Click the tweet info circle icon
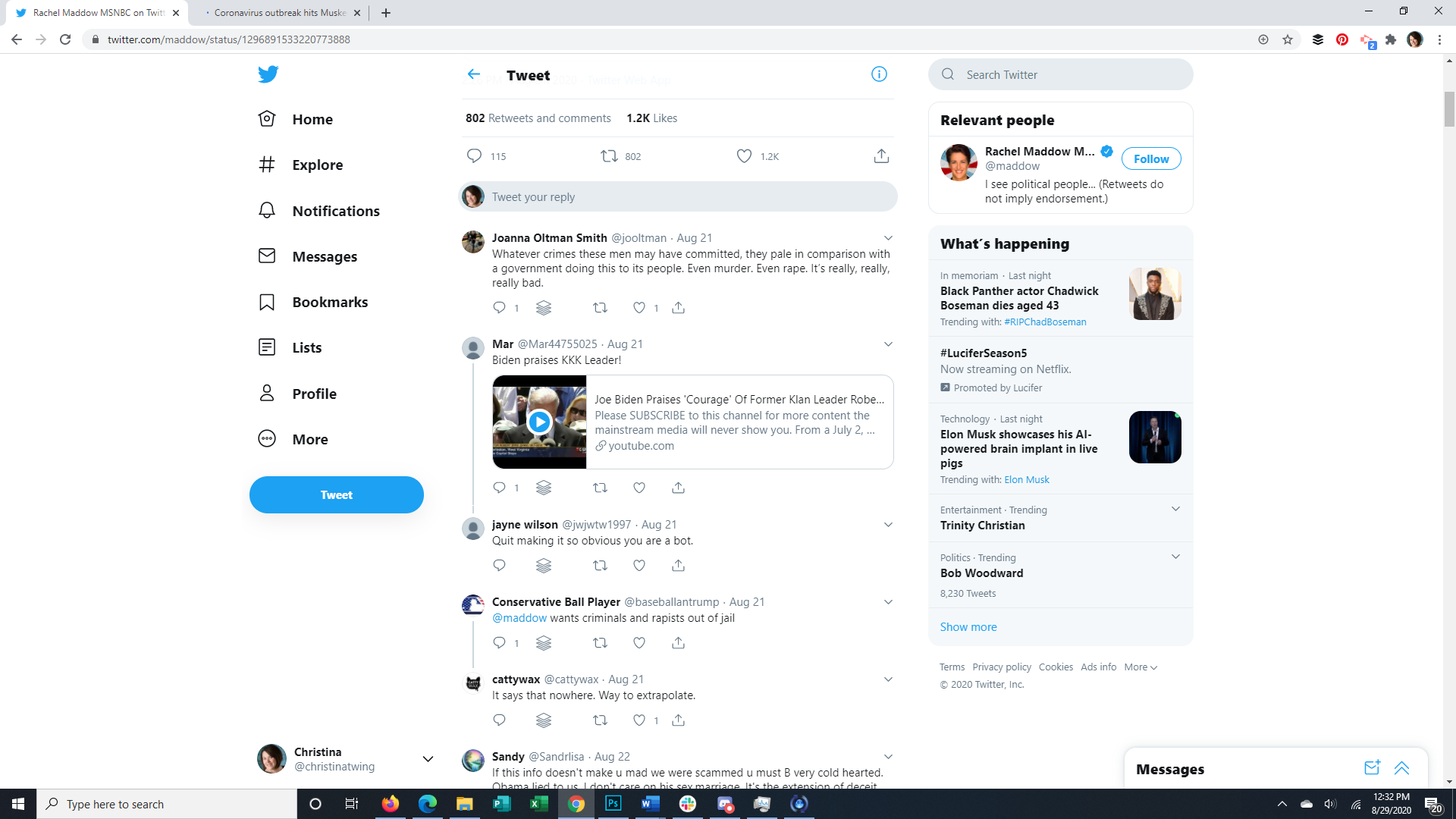 (x=879, y=74)
